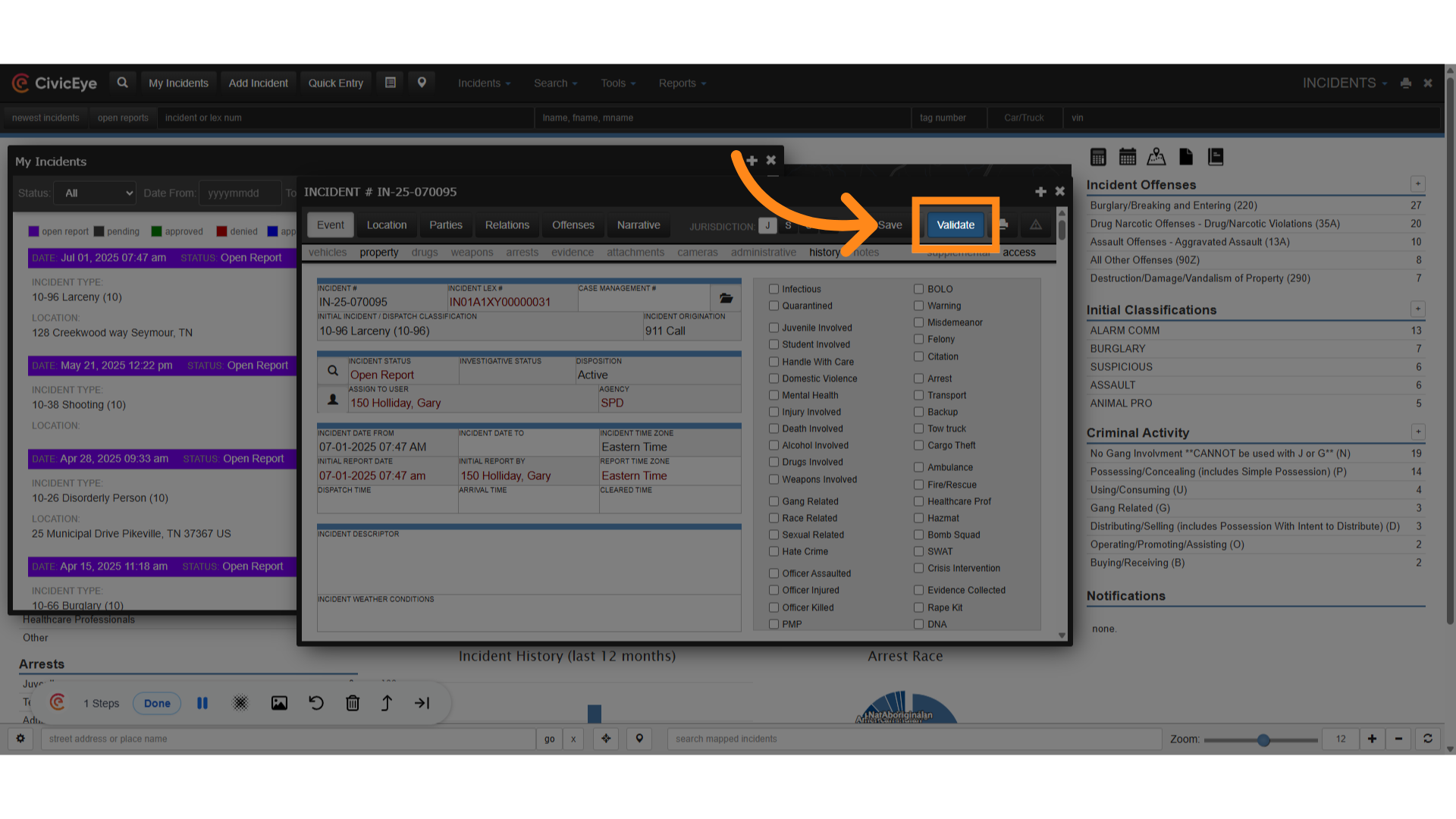Expand the Incident Offenses section
Screen dimensions: 1456x819
[1417, 184]
